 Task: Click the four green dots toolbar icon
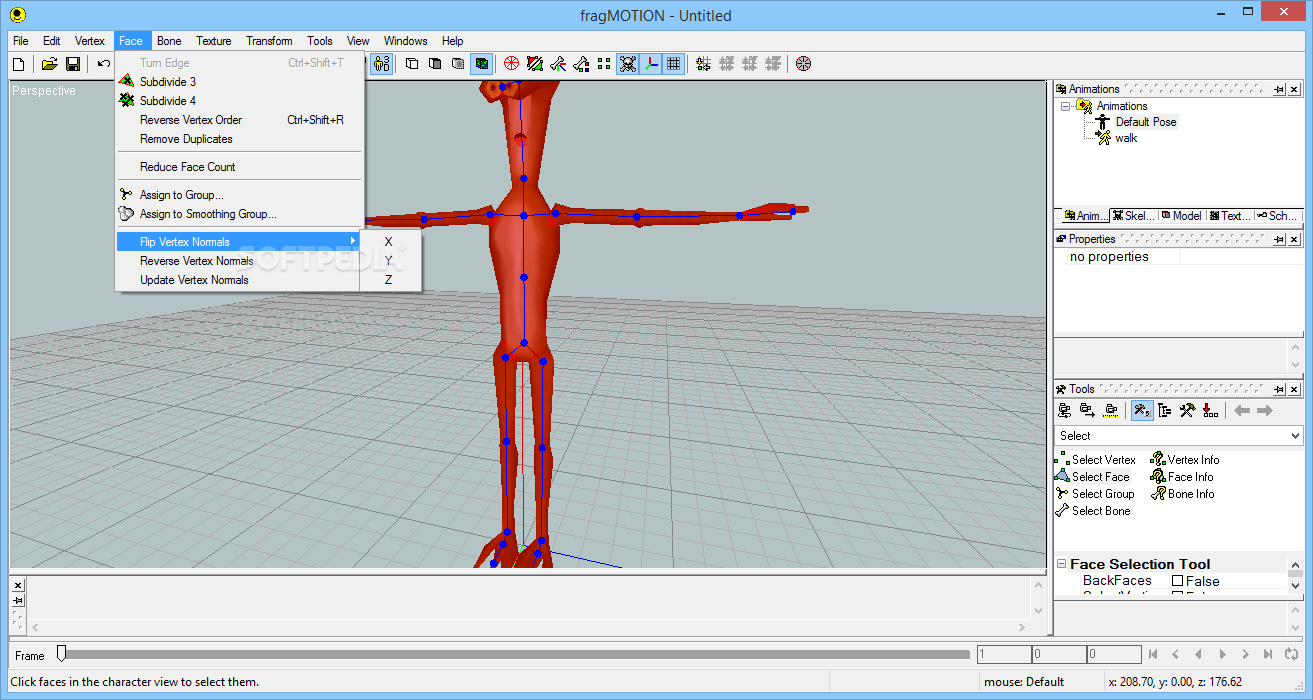point(604,64)
